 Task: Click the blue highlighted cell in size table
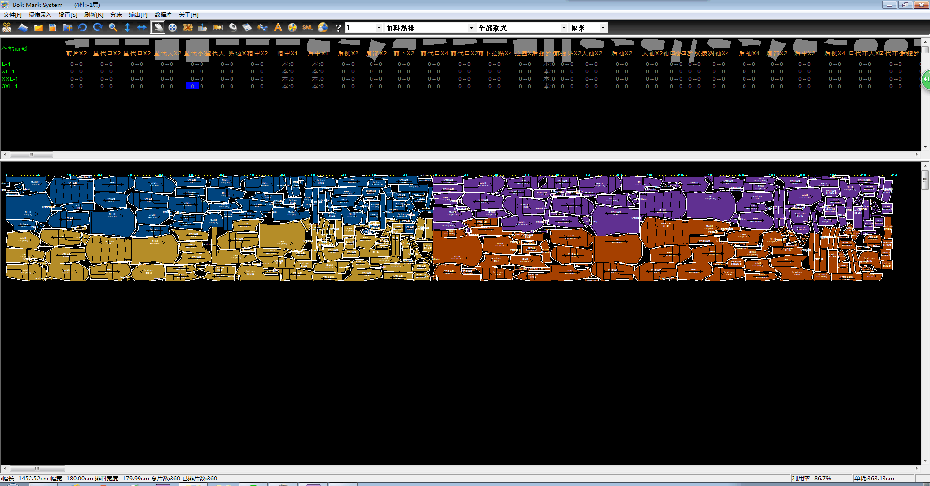click(194, 87)
